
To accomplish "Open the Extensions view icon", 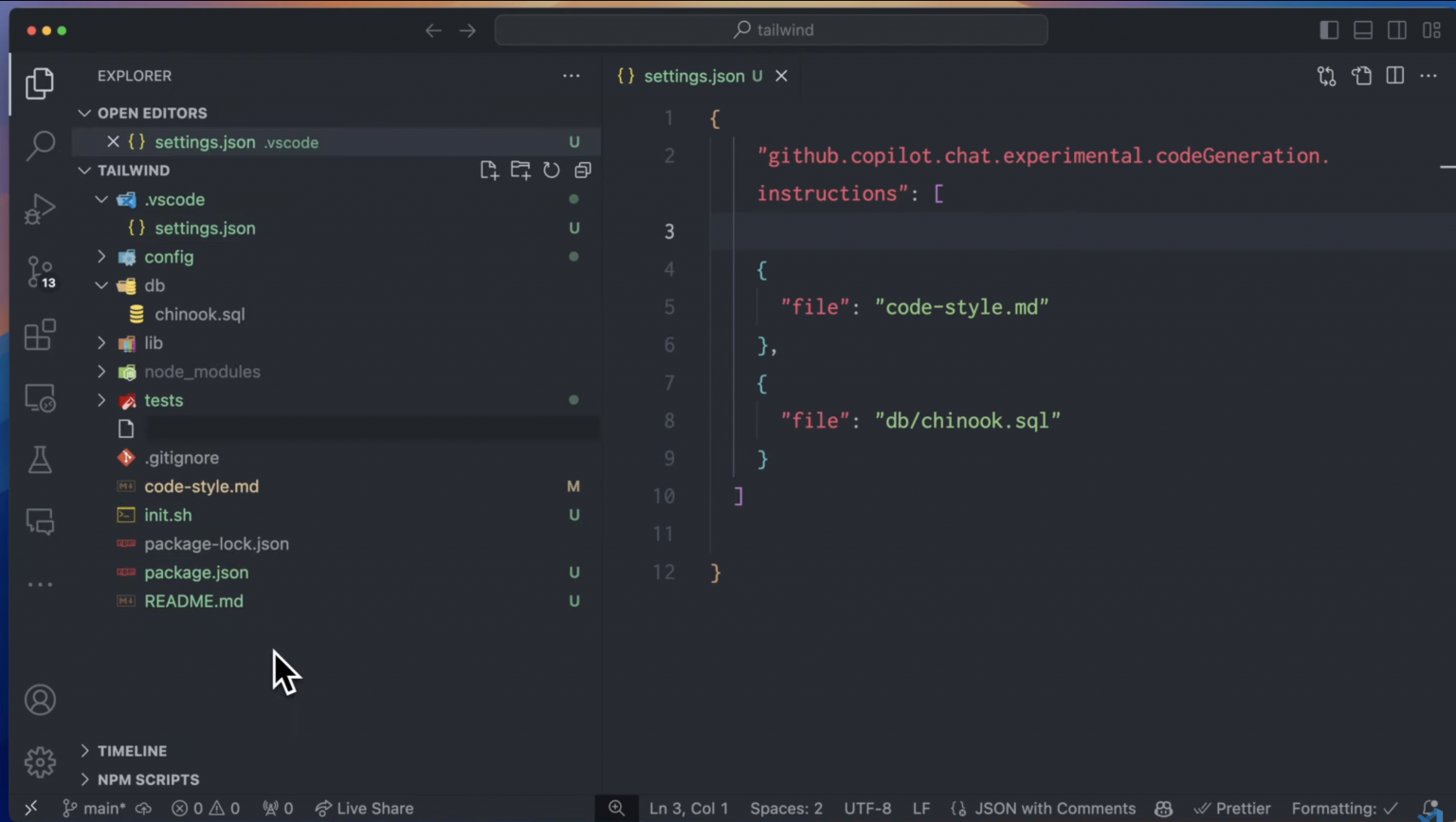I will point(40,335).
